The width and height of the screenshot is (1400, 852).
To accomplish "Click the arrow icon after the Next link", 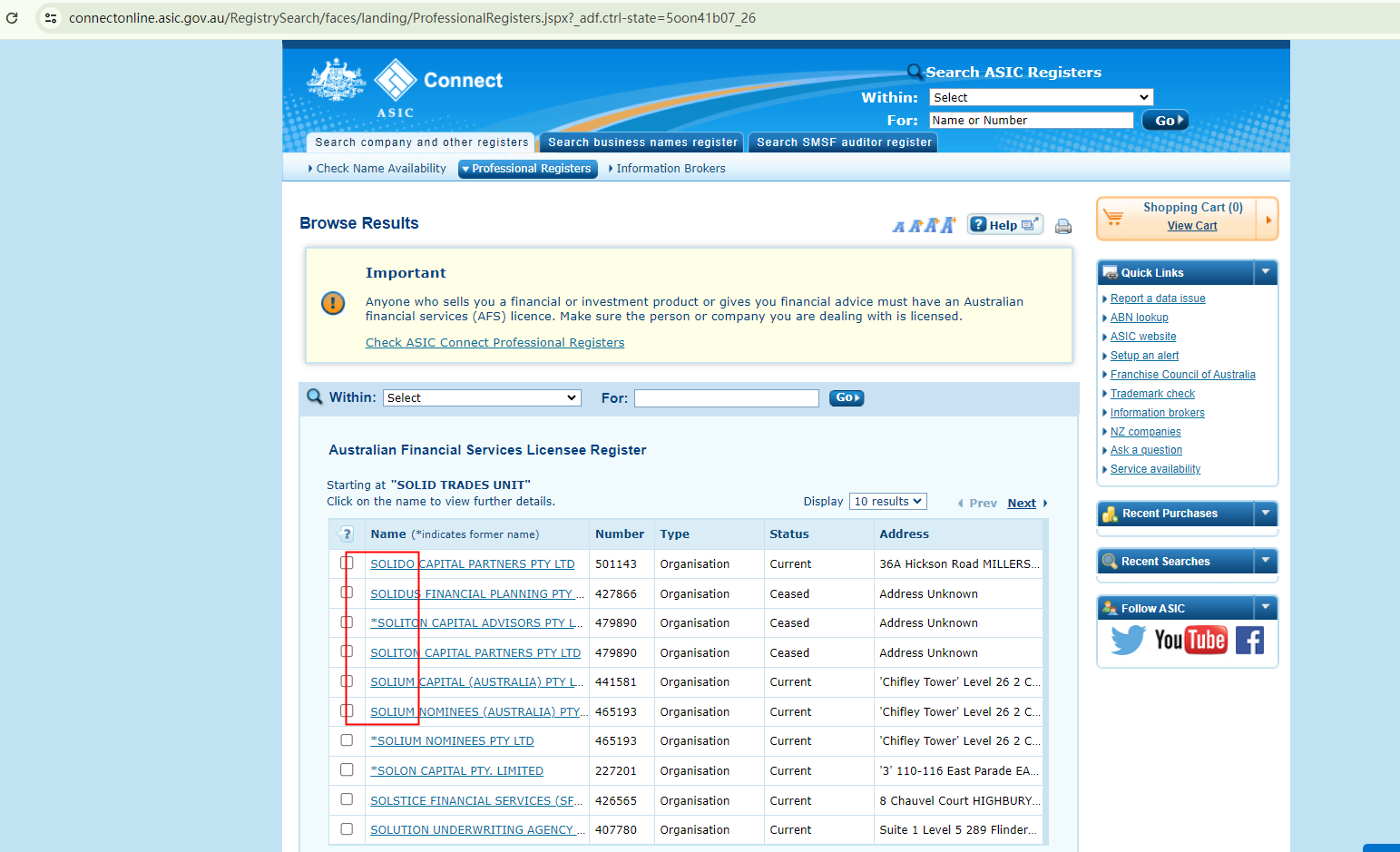I will pos(1045,504).
